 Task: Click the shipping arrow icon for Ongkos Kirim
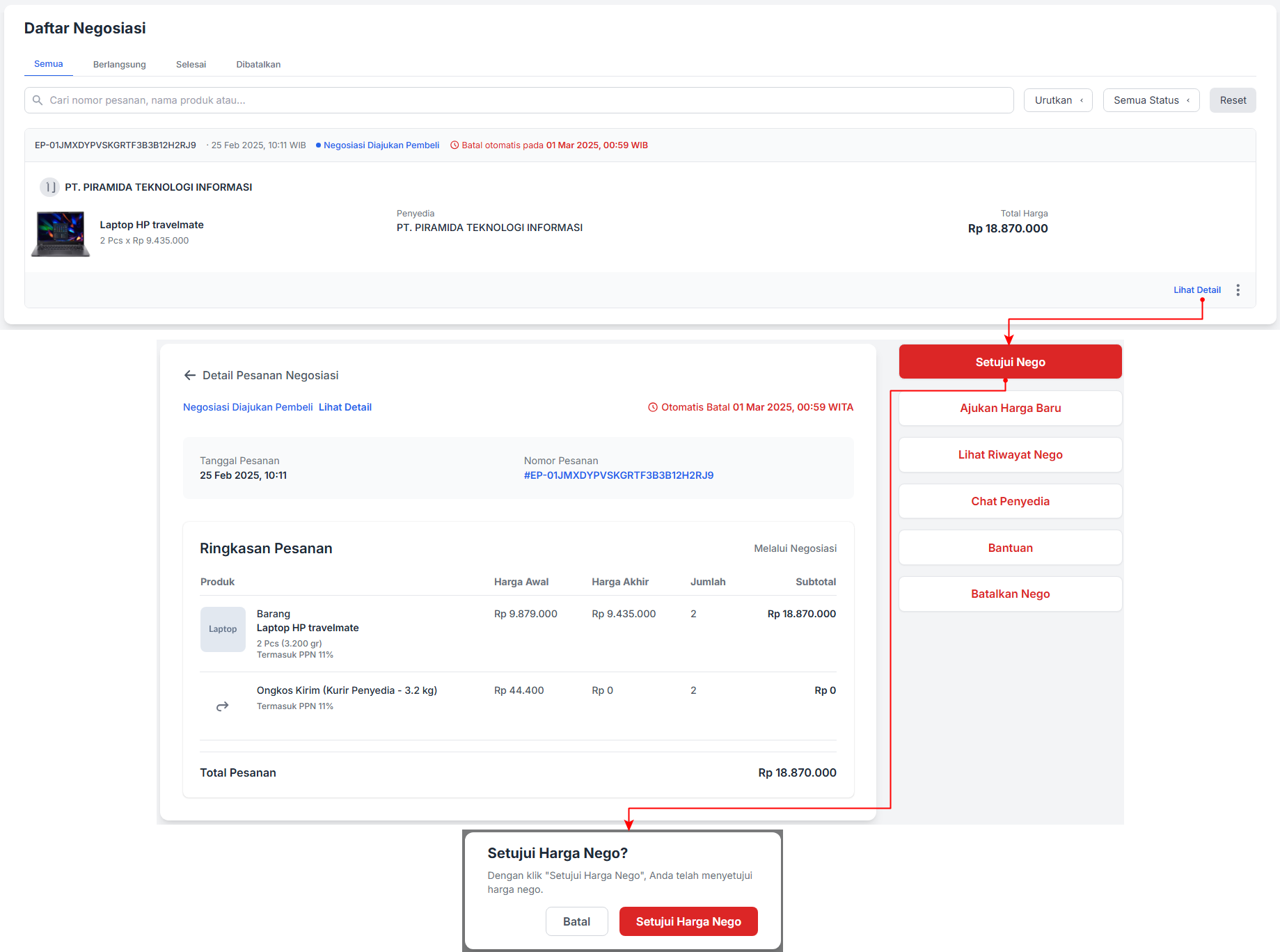[222, 706]
